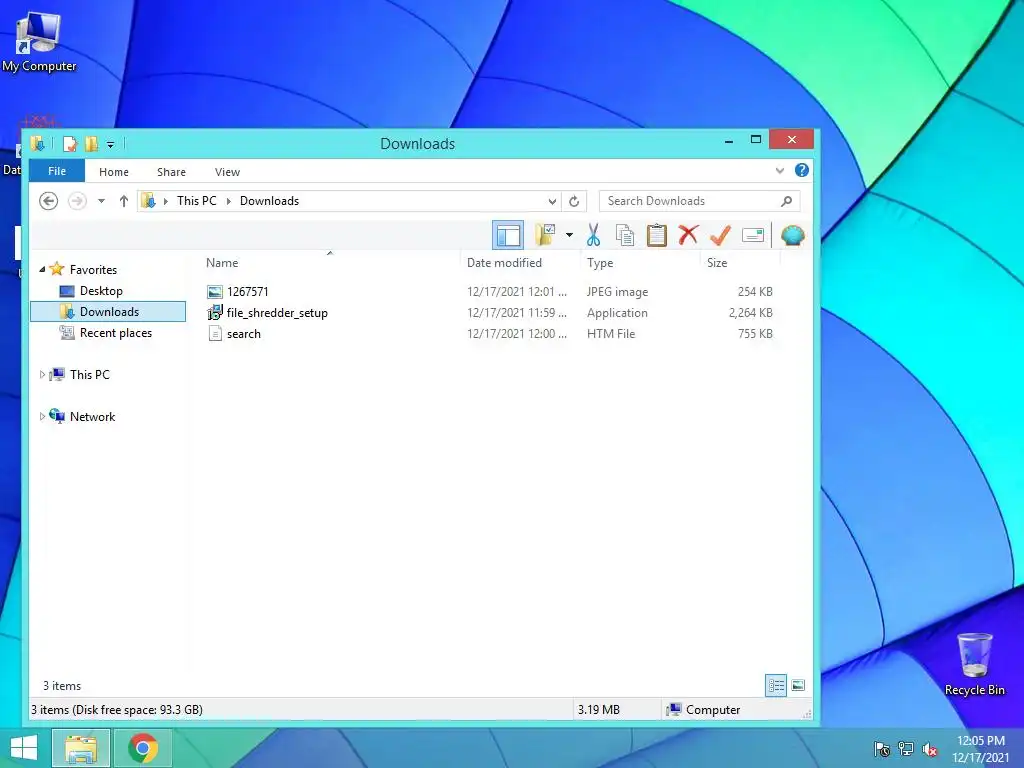
Task: Click the red X Delete icon
Action: (x=688, y=234)
